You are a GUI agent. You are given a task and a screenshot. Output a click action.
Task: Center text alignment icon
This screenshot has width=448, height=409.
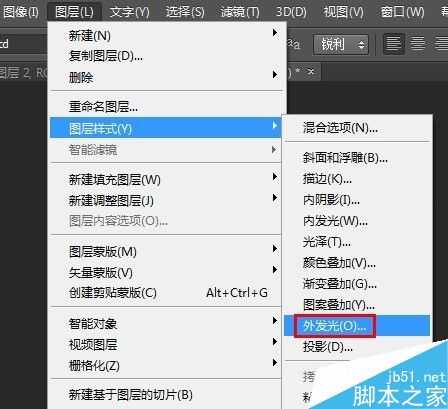(418, 44)
